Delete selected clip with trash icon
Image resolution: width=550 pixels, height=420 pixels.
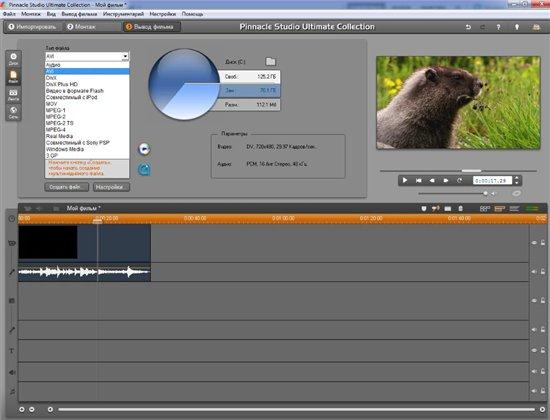461,208
